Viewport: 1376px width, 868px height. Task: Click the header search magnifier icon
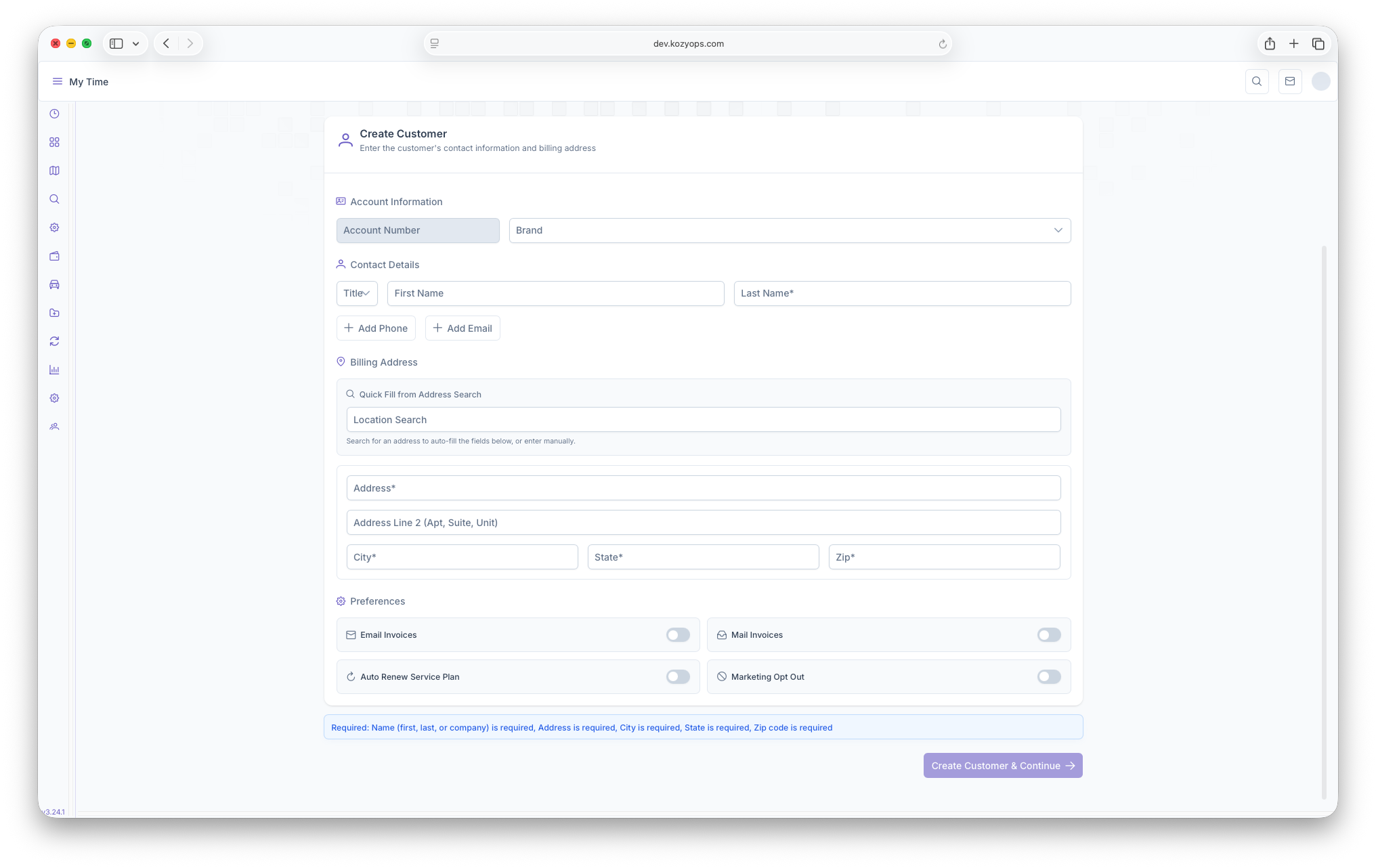pyautogui.click(x=1257, y=81)
